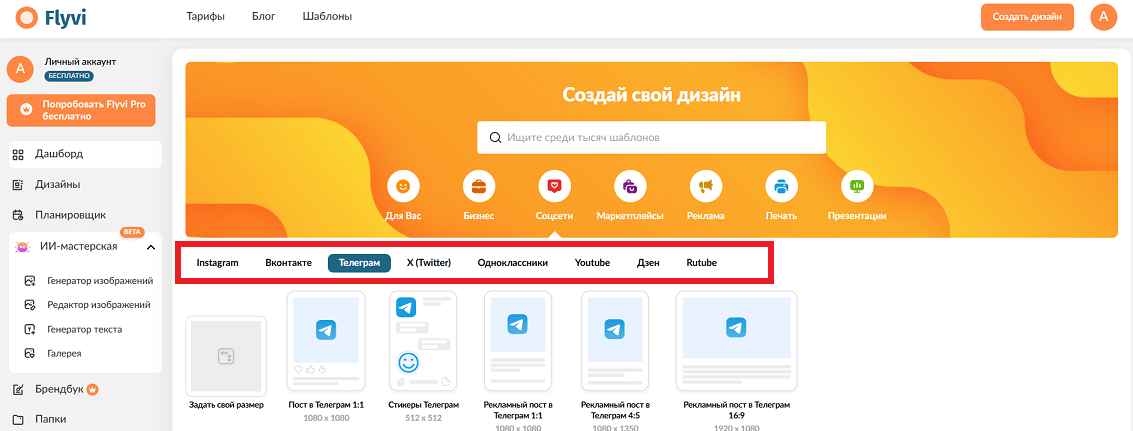Click the Планировщик calendar icon

coord(20,215)
